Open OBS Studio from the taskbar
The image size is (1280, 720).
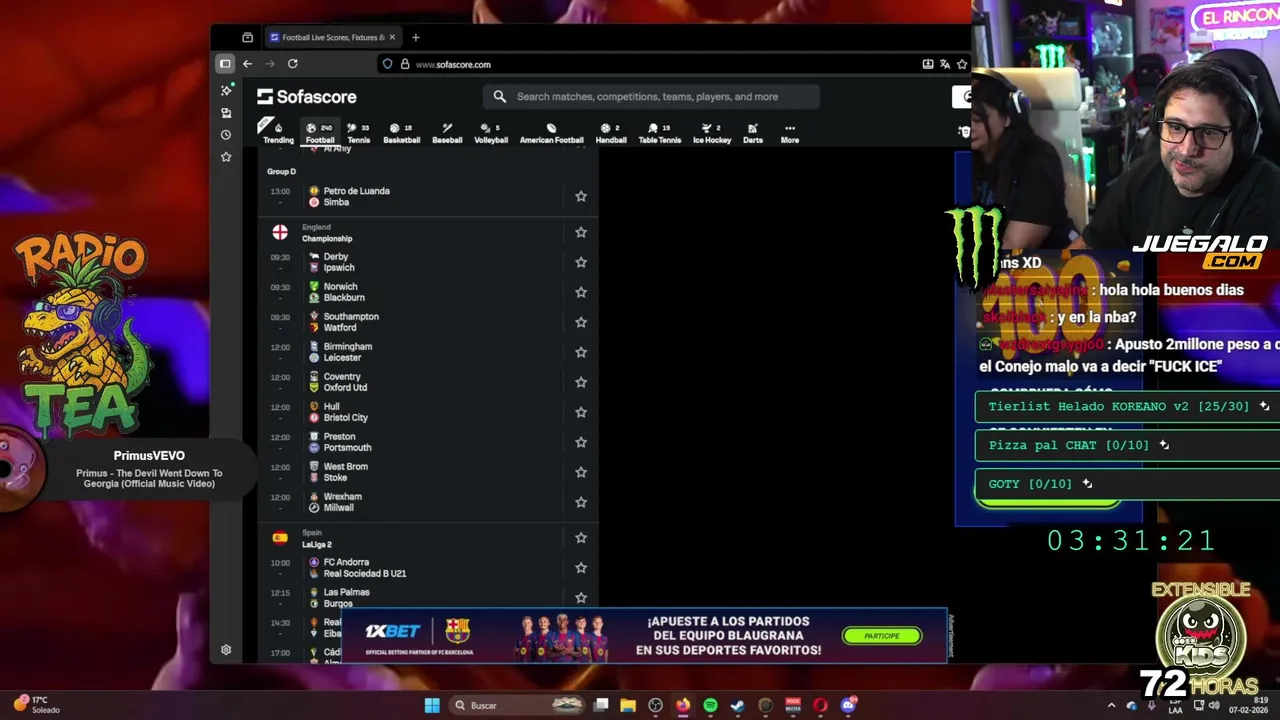click(655, 705)
